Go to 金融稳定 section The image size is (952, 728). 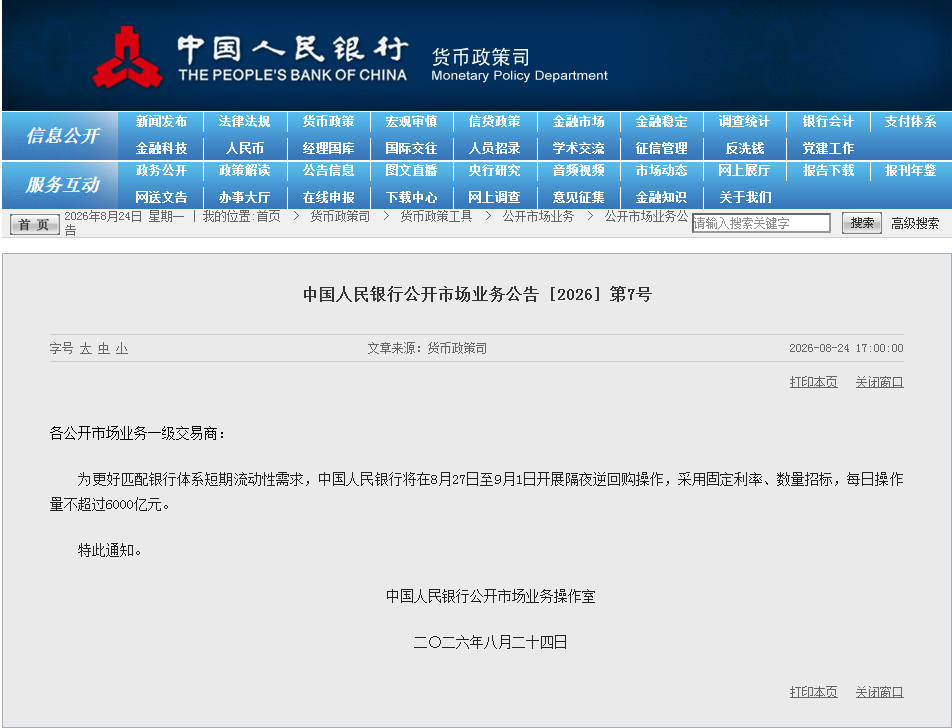click(661, 121)
